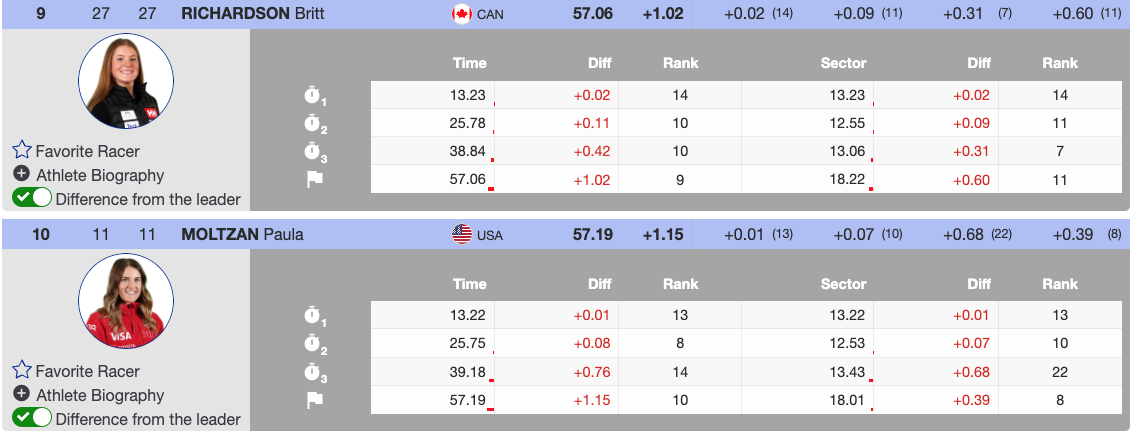The image size is (1131, 432).
Task: Click Moltzan's finish flag icon
Action: click(x=315, y=400)
